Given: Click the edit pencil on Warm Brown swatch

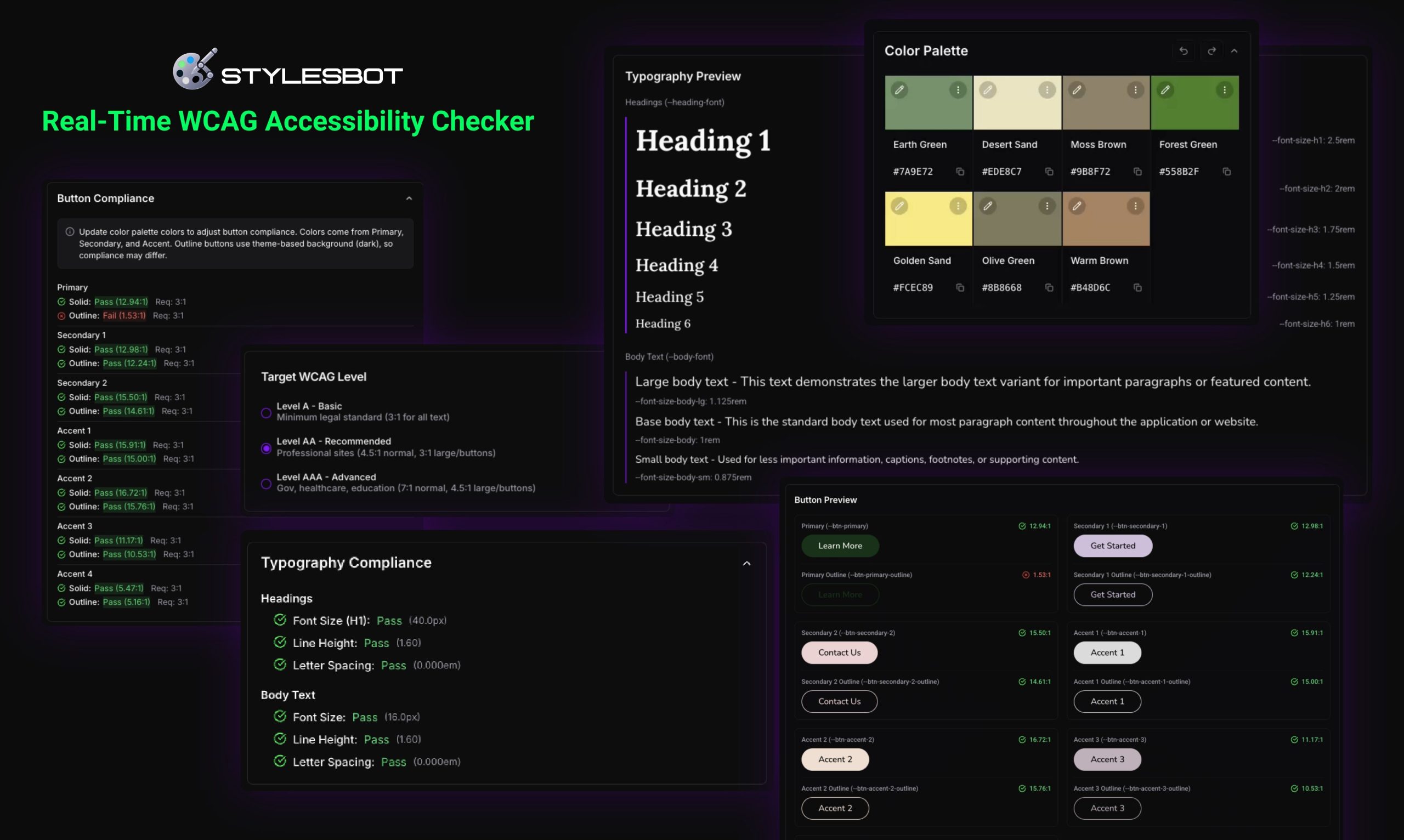Looking at the screenshot, I should [1077, 206].
